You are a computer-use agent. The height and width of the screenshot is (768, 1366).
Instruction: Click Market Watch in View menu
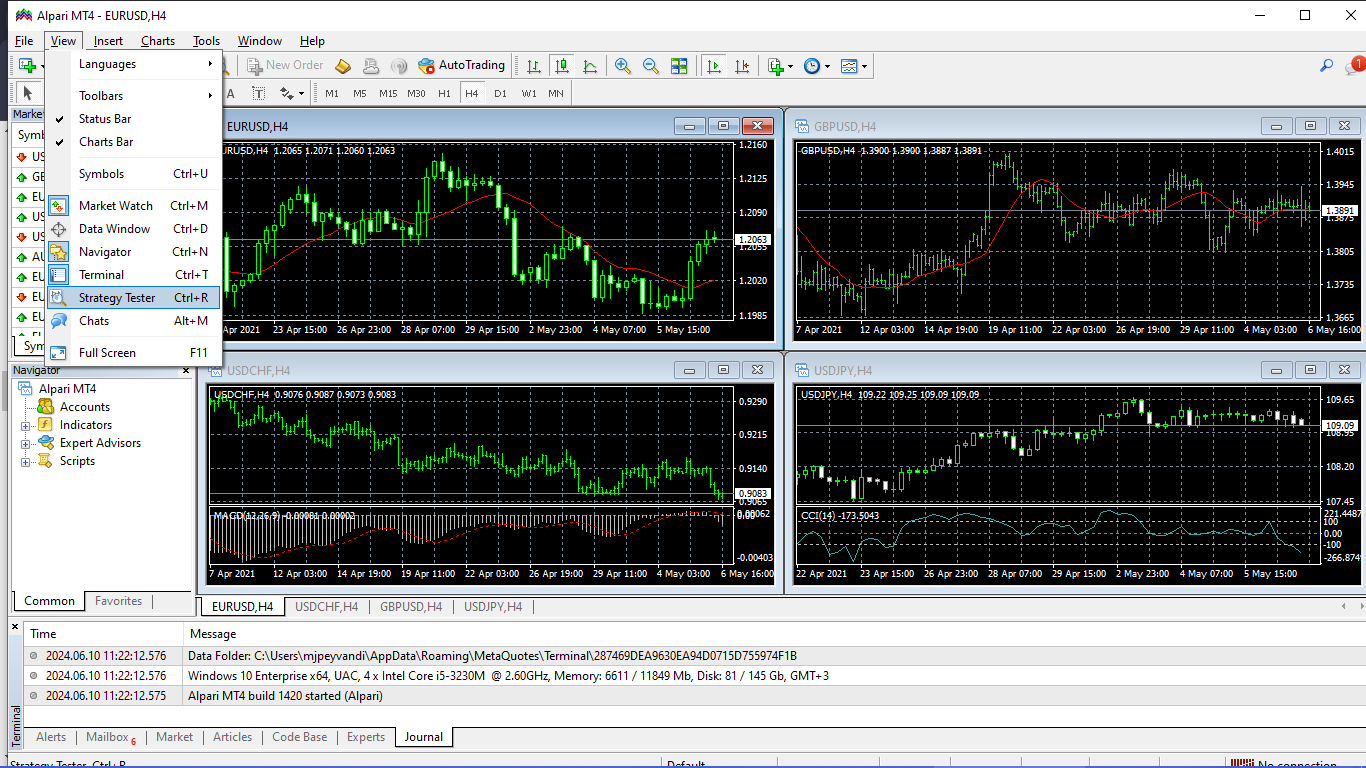click(133, 205)
